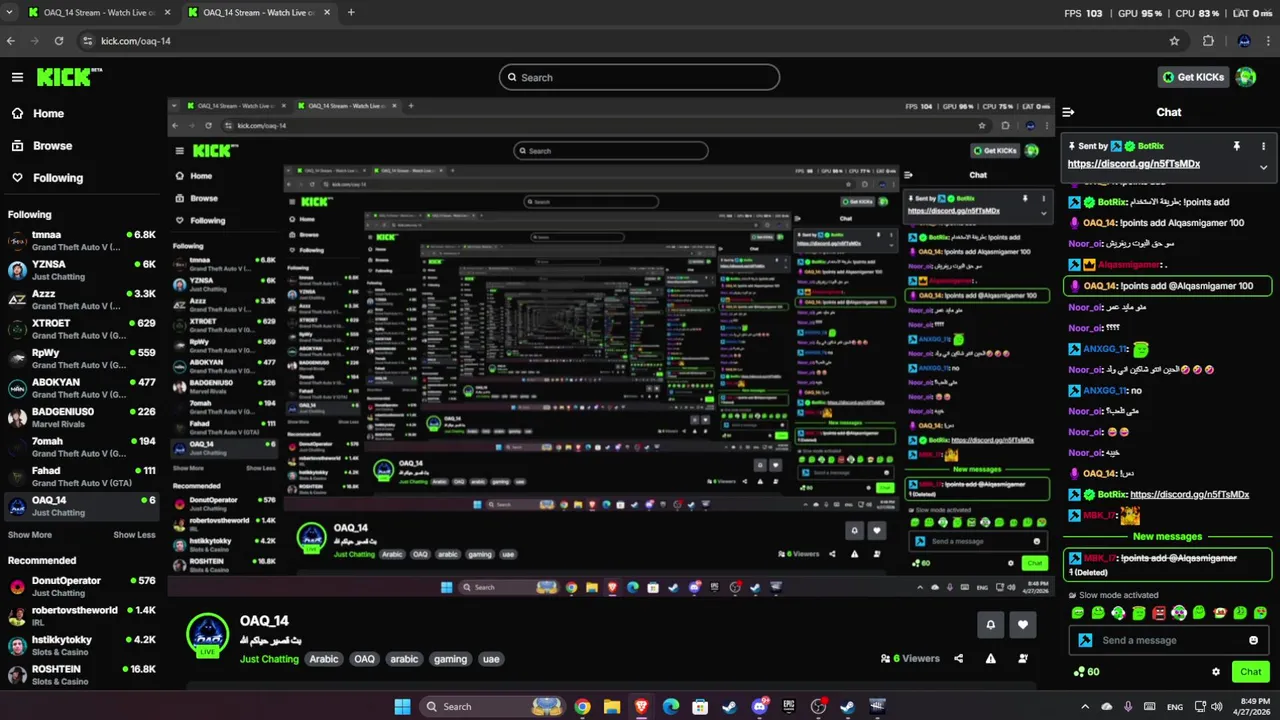Open File Explorer in the taskbar
This screenshot has height=720, width=1280.
click(611, 706)
